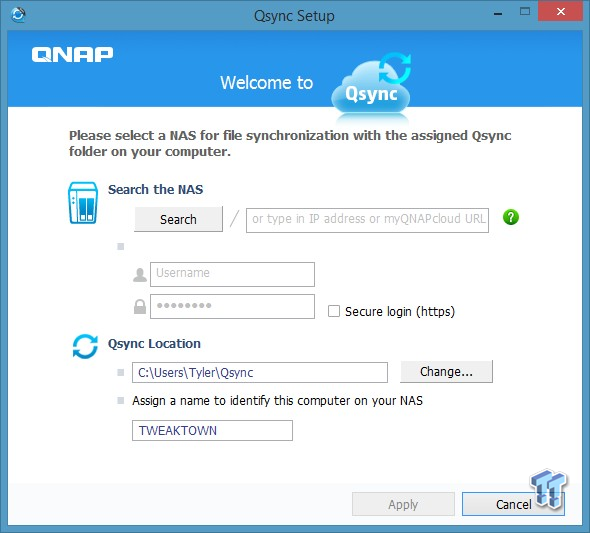Click the Qsync Location sync arrows icon
This screenshot has height=533, width=590.
click(85, 346)
